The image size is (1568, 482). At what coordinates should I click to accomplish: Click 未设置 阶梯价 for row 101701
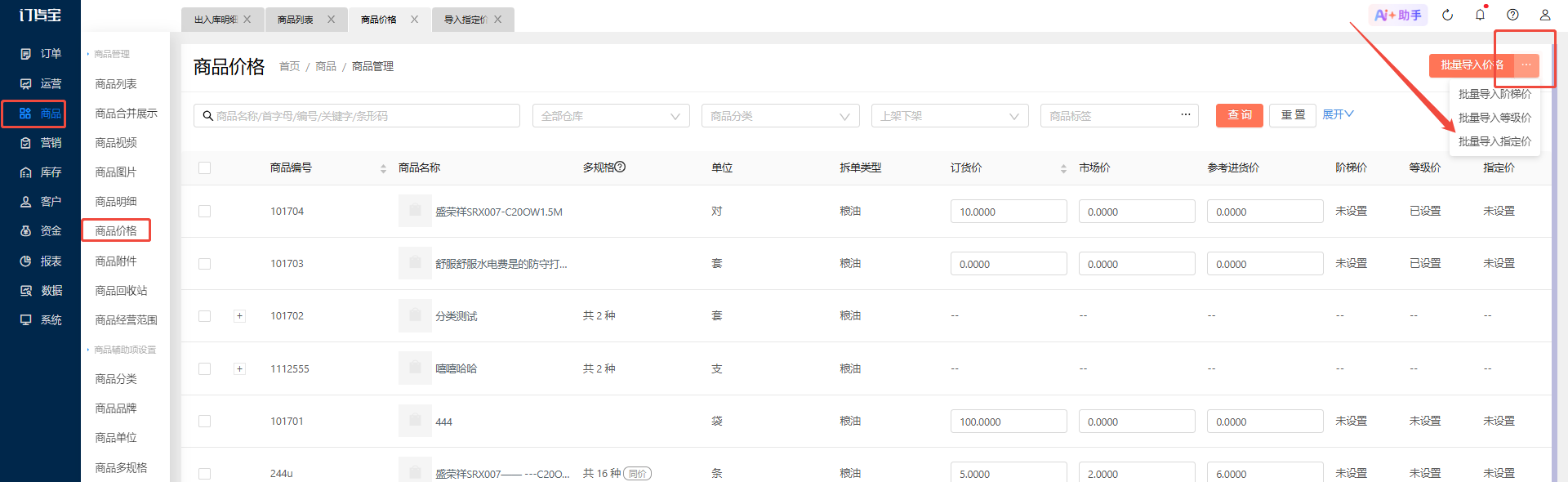[1351, 421]
